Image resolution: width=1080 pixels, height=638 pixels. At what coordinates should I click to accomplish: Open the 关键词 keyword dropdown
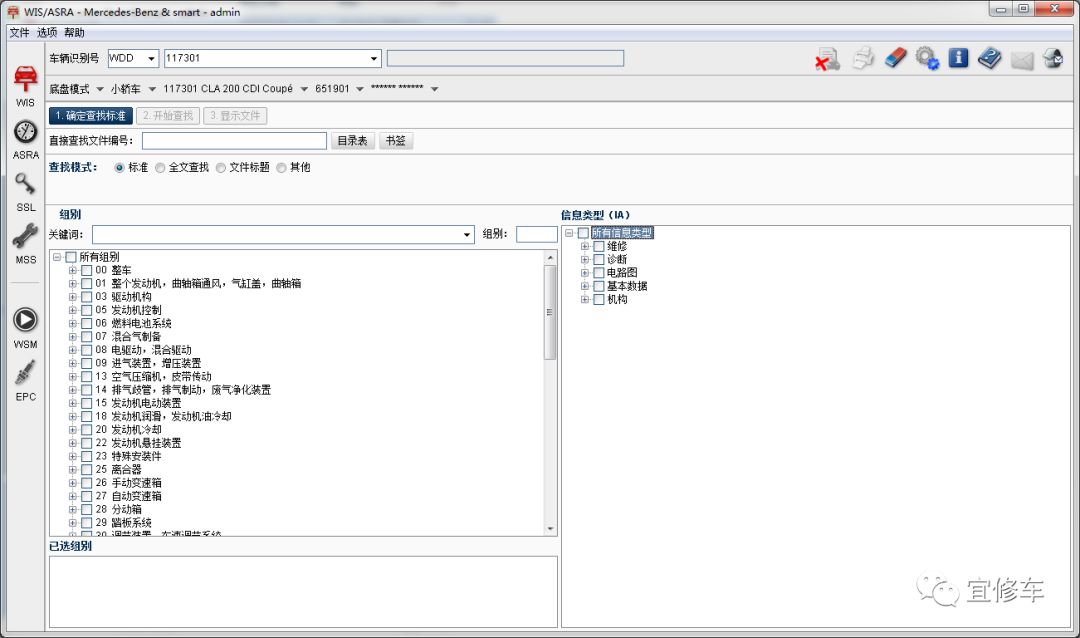(467, 235)
